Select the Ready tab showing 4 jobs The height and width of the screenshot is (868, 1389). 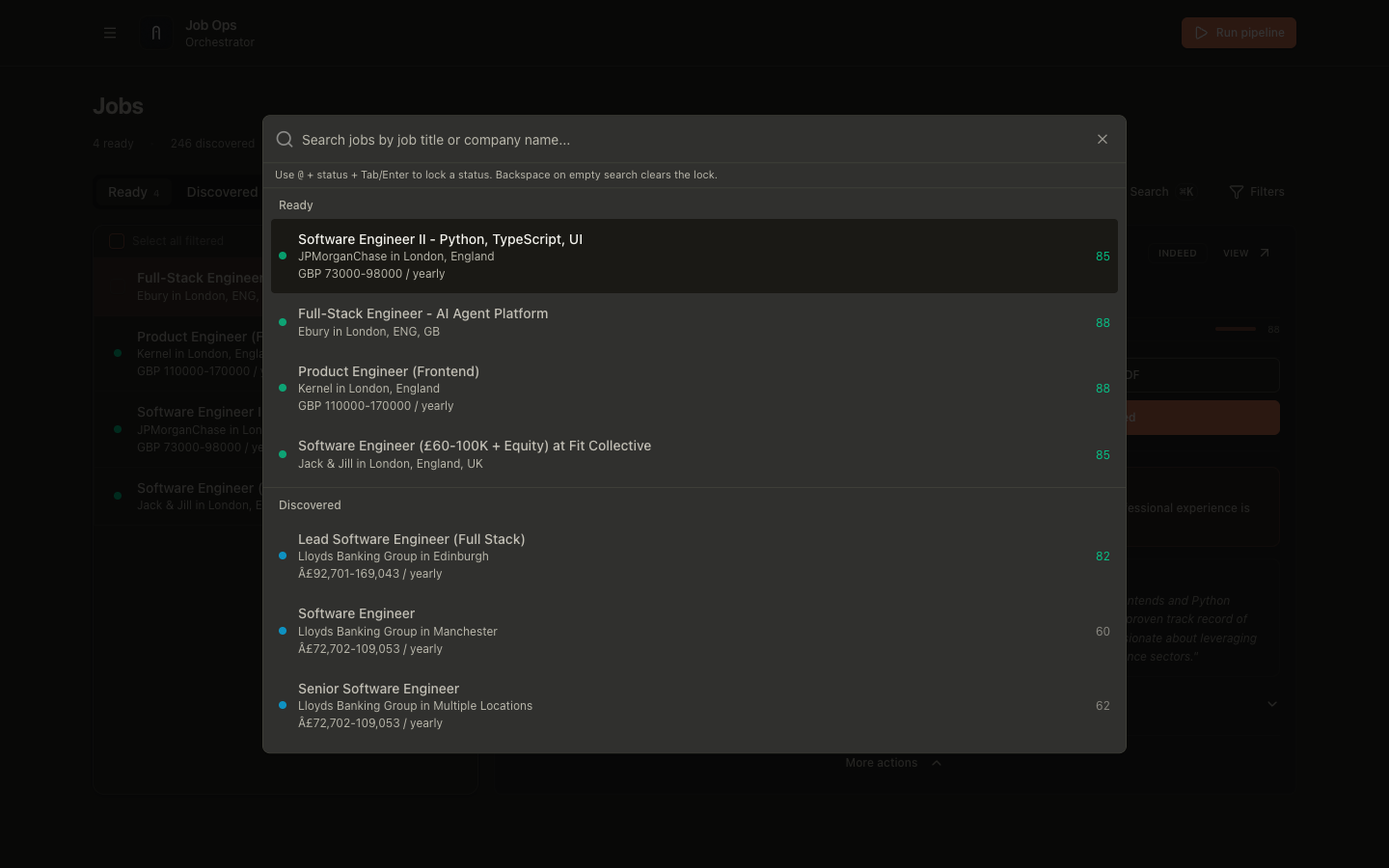(133, 192)
